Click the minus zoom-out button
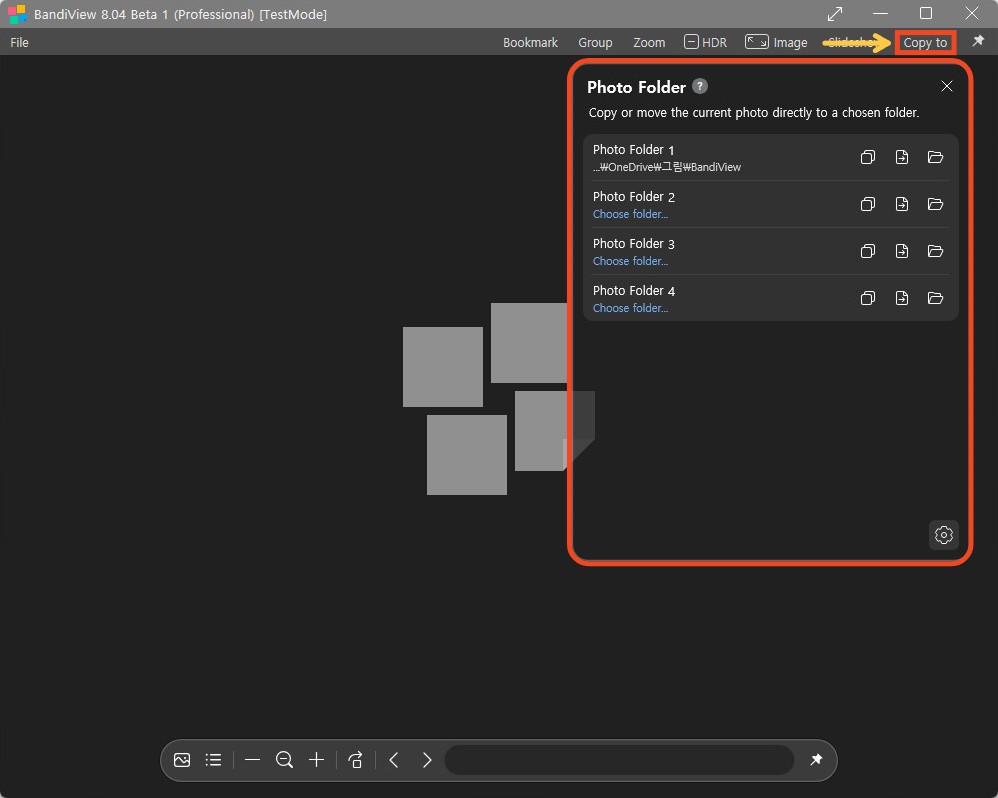The width and height of the screenshot is (998, 798). point(253,760)
